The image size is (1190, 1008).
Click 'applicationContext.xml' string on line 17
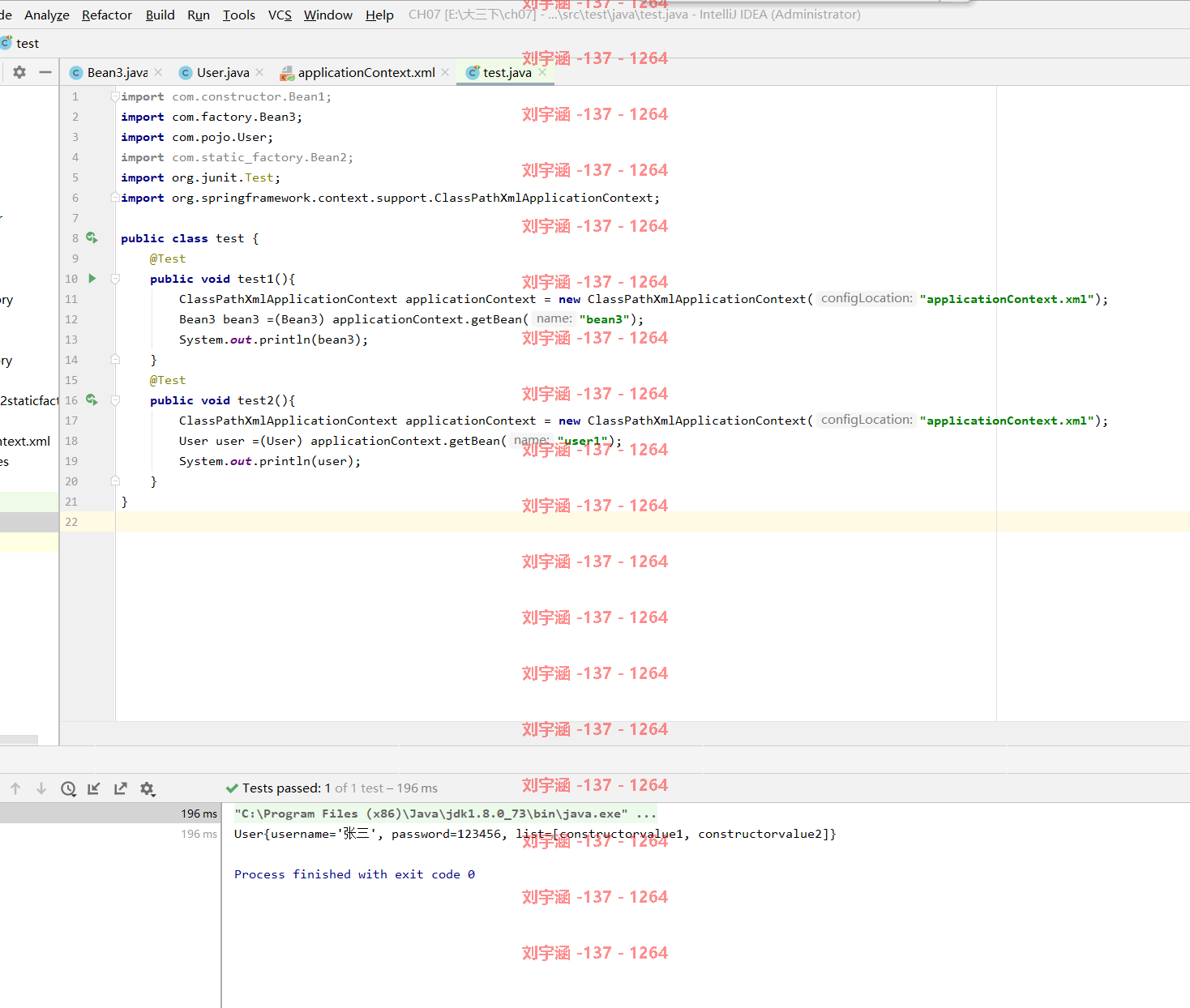pyautogui.click(x=1007, y=421)
